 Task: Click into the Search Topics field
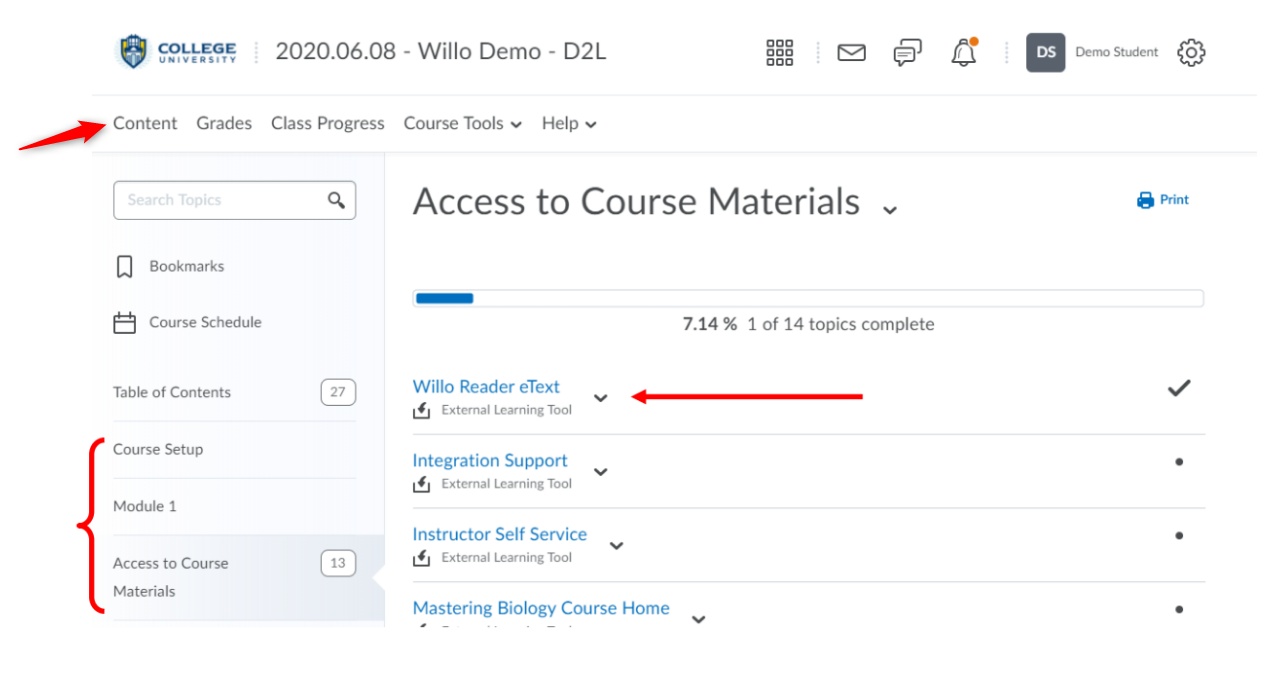(x=234, y=200)
